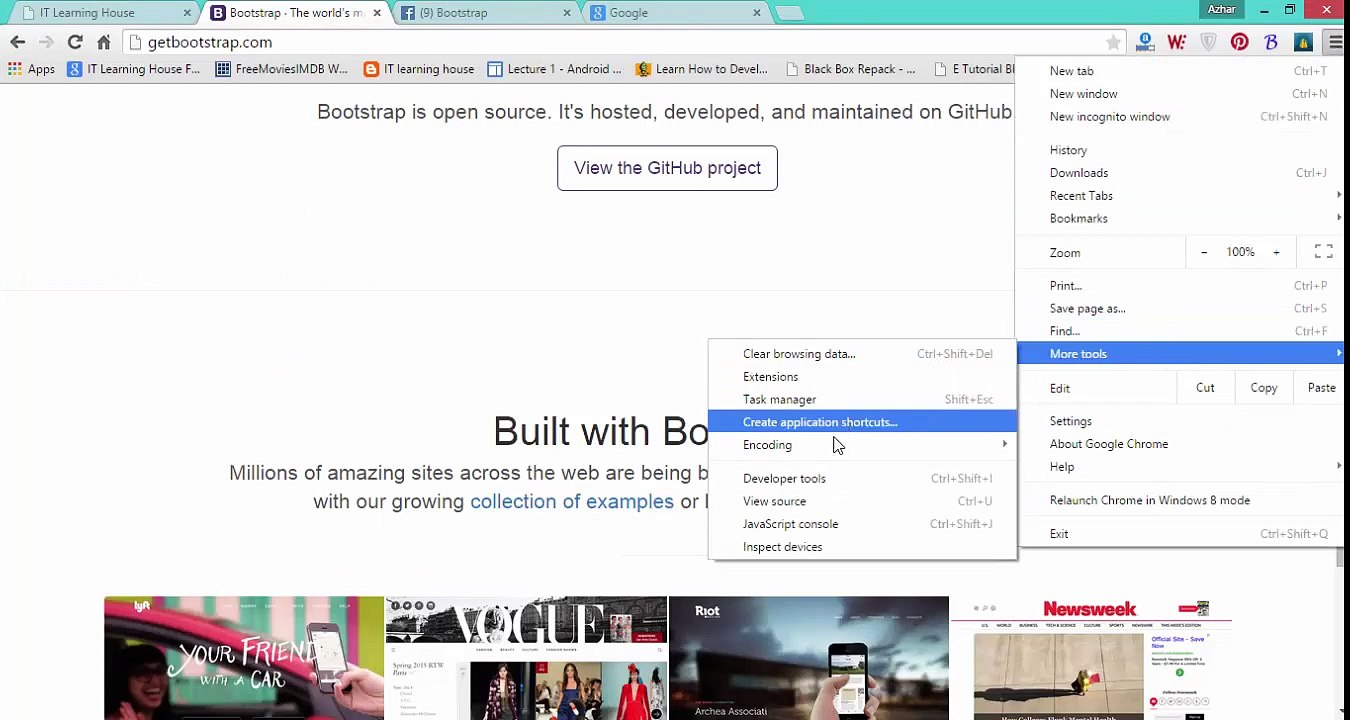Click View the GitHub project button

(667, 168)
